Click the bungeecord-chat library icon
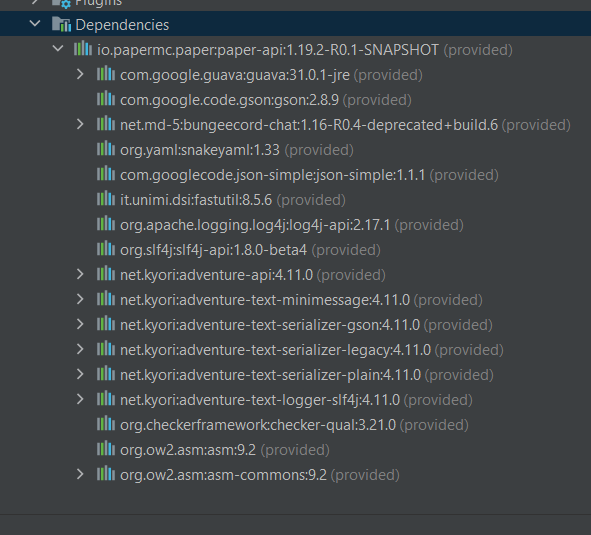 pyautogui.click(x=106, y=124)
